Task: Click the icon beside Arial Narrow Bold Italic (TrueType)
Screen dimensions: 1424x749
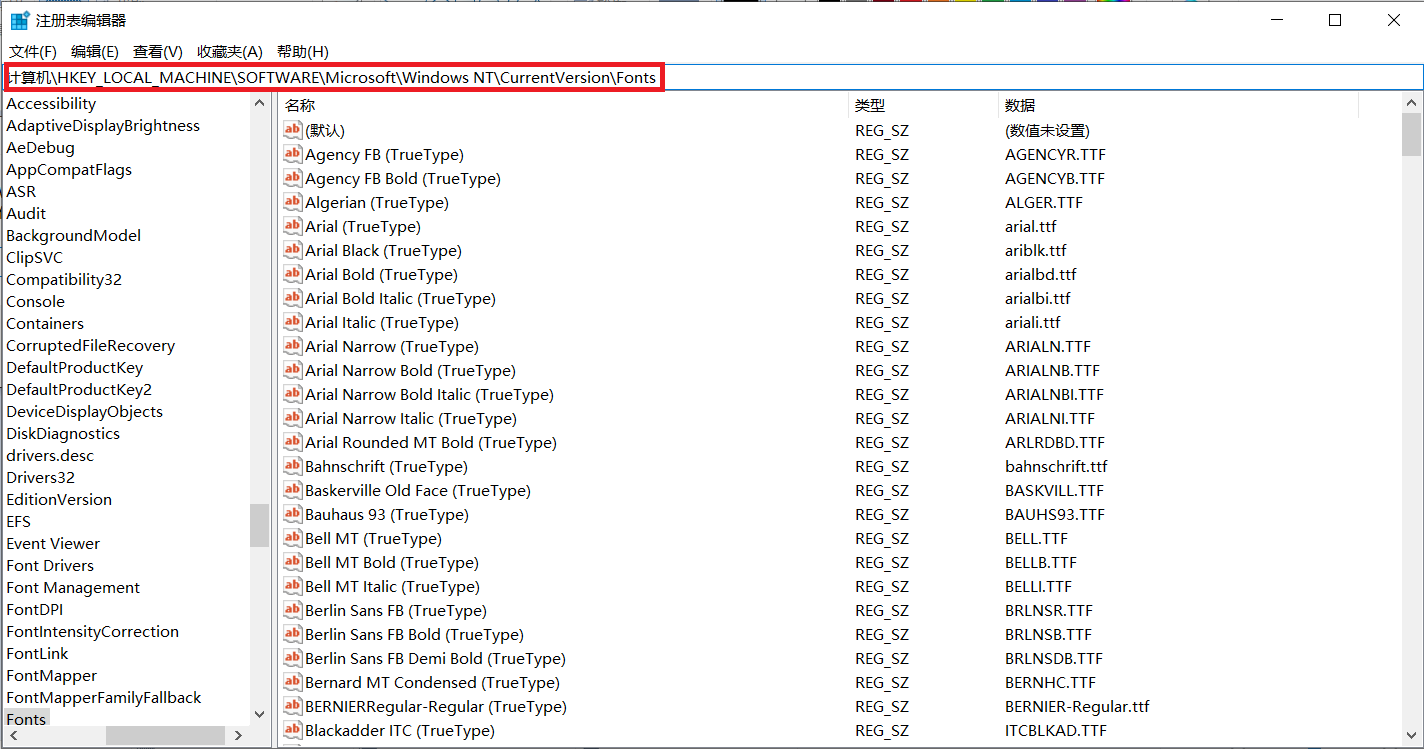Action: tap(292, 394)
